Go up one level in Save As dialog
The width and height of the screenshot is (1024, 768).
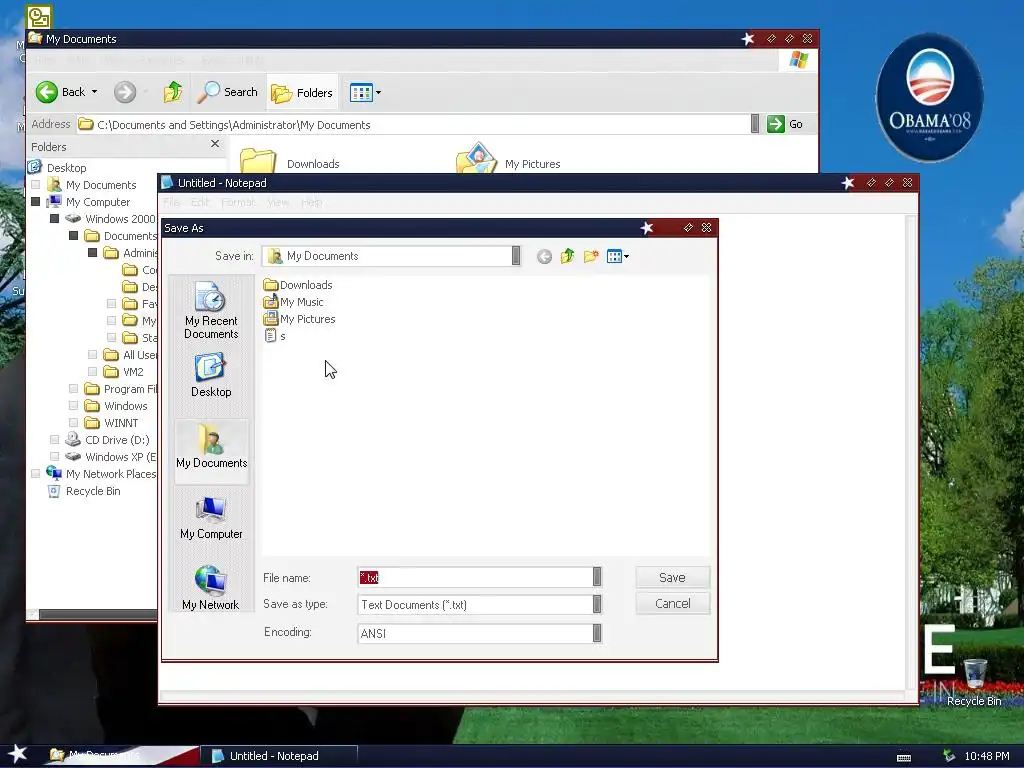point(567,256)
